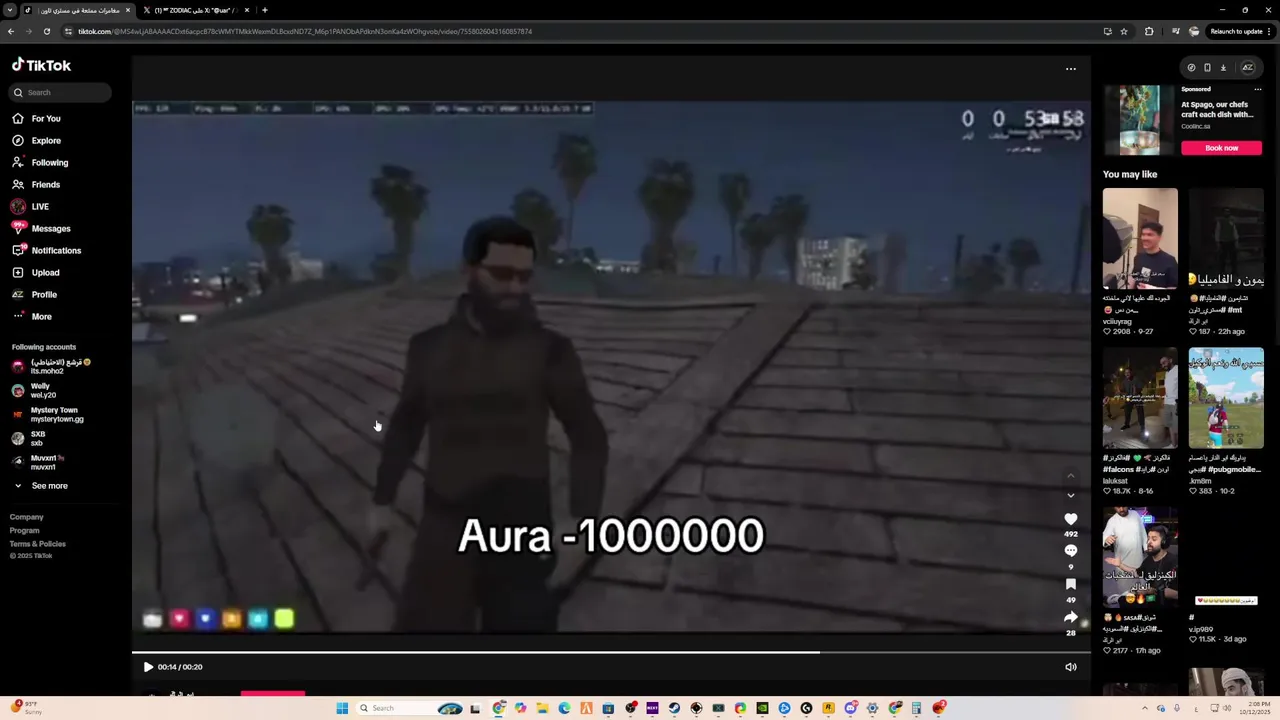1280x720 pixels.
Task: Open Microsoft Edge from the taskbar
Action: click(x=564, y=708)
